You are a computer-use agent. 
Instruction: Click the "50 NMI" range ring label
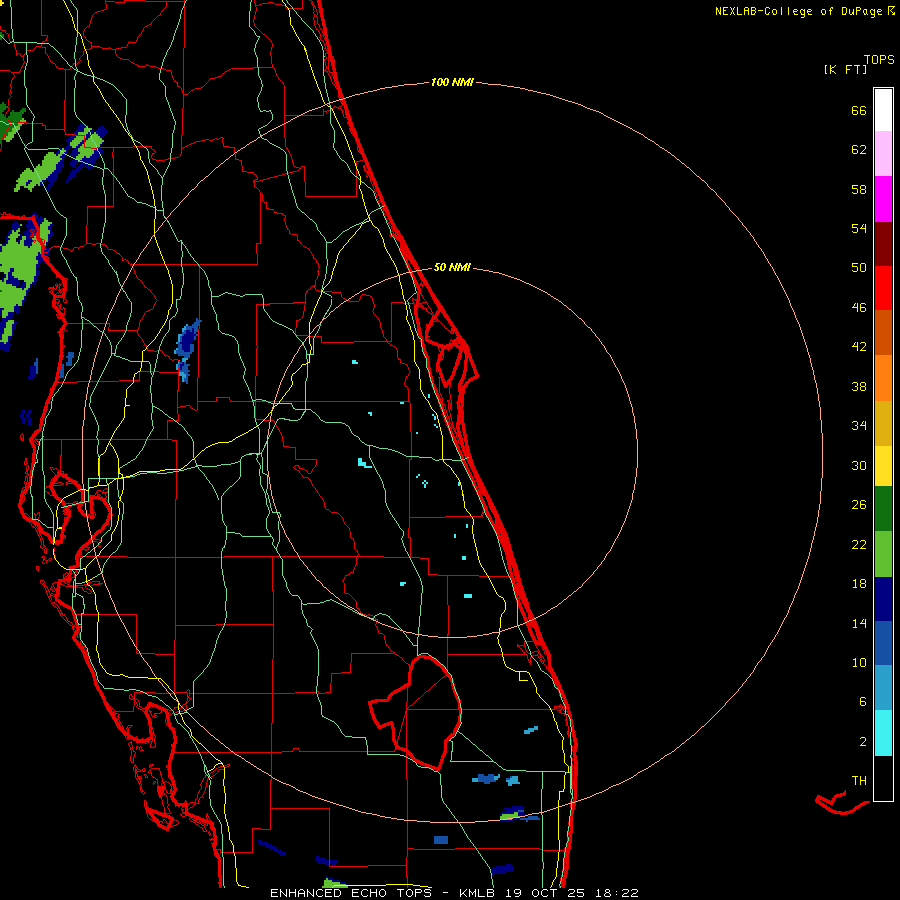pyautogui.click(x=452, y=267)
